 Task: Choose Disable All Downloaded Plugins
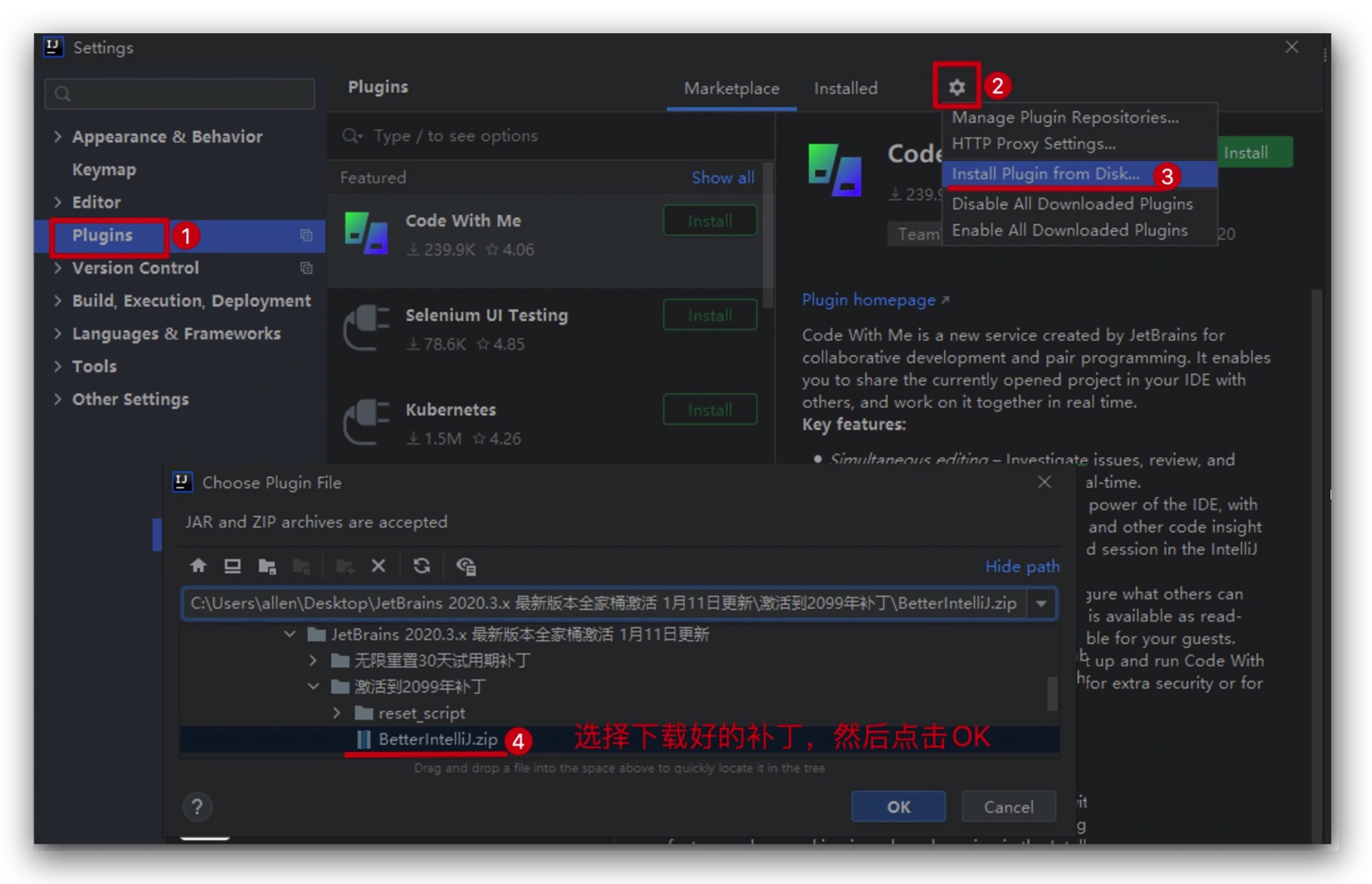coord(1079,203)
